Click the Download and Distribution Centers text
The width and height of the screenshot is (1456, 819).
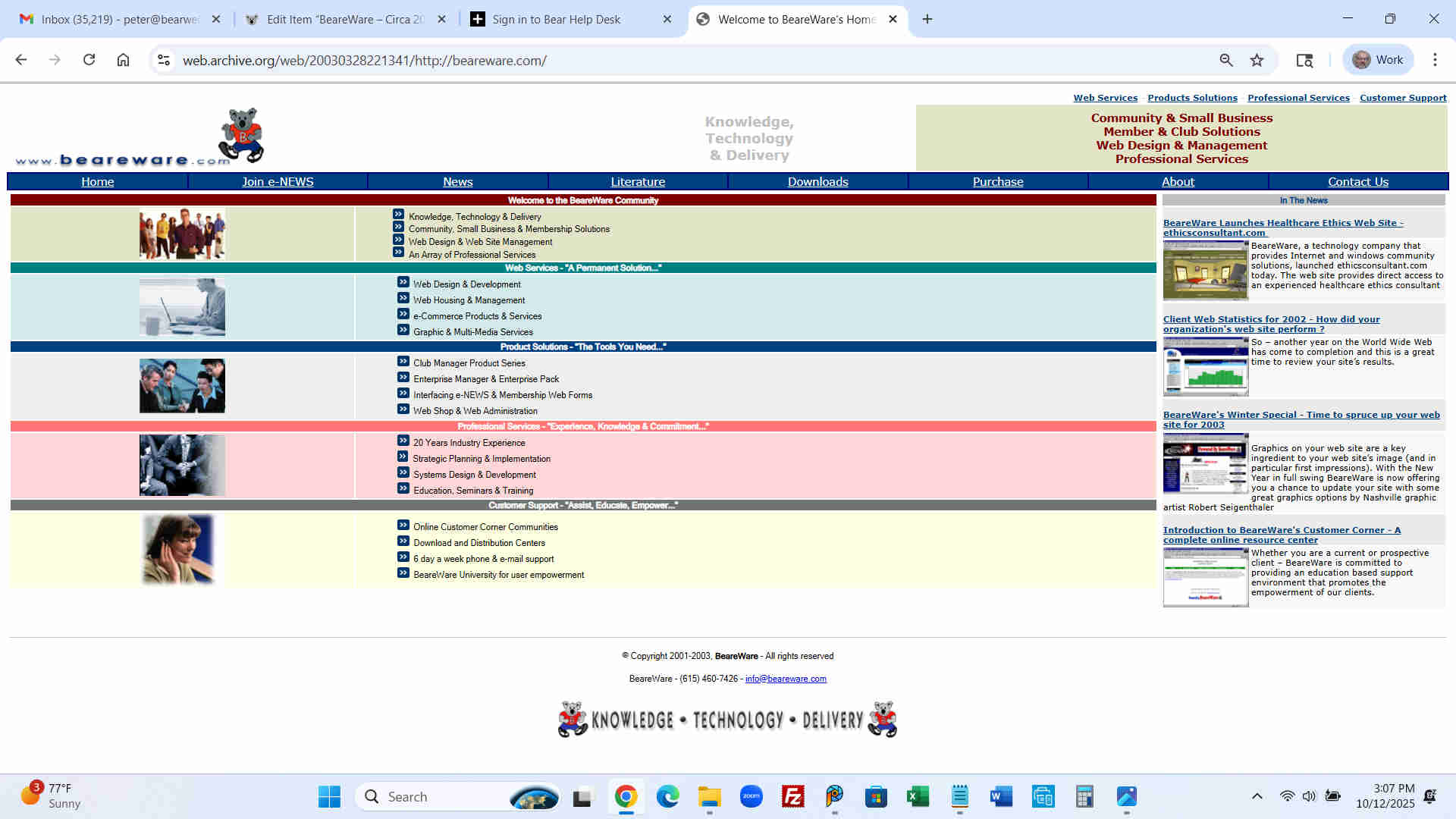479,543
